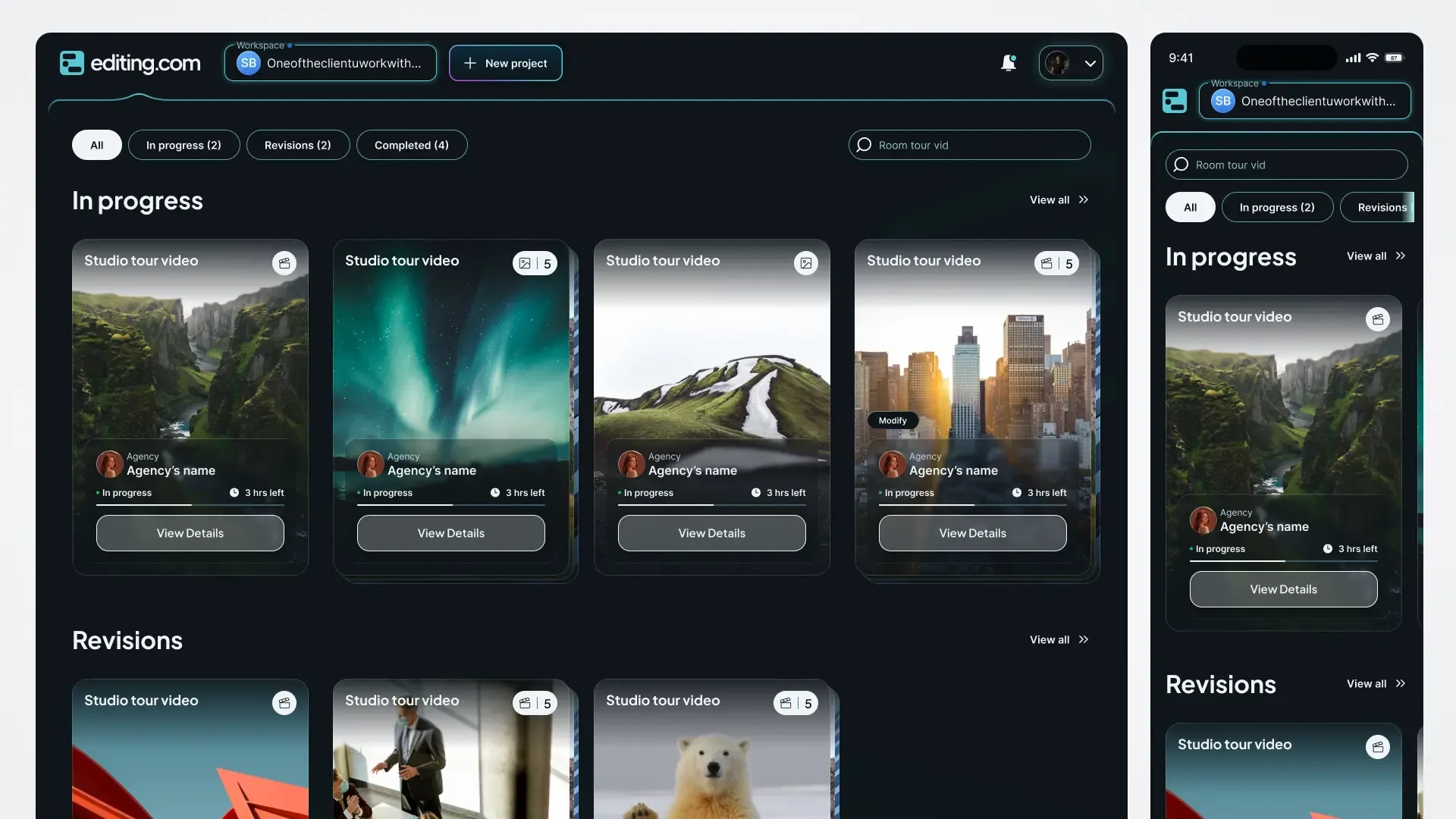Screen dimensions: 1456x819
Task: Switch to desktop Revisions (2) tab
Action: (298, 145)
